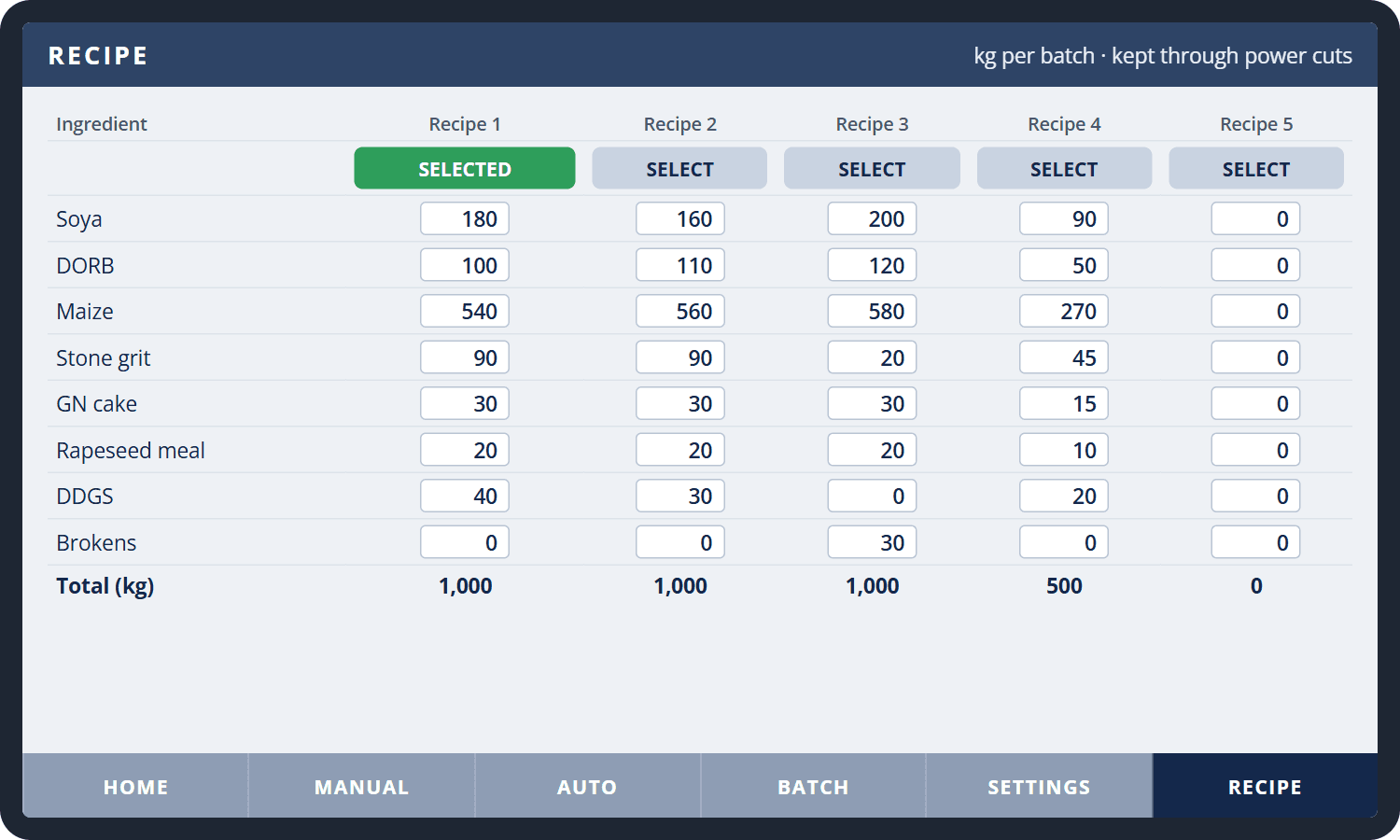Edit Brokens amount in Recipe 3
The width and height of the screenshot is (1400, 840).
872,542
